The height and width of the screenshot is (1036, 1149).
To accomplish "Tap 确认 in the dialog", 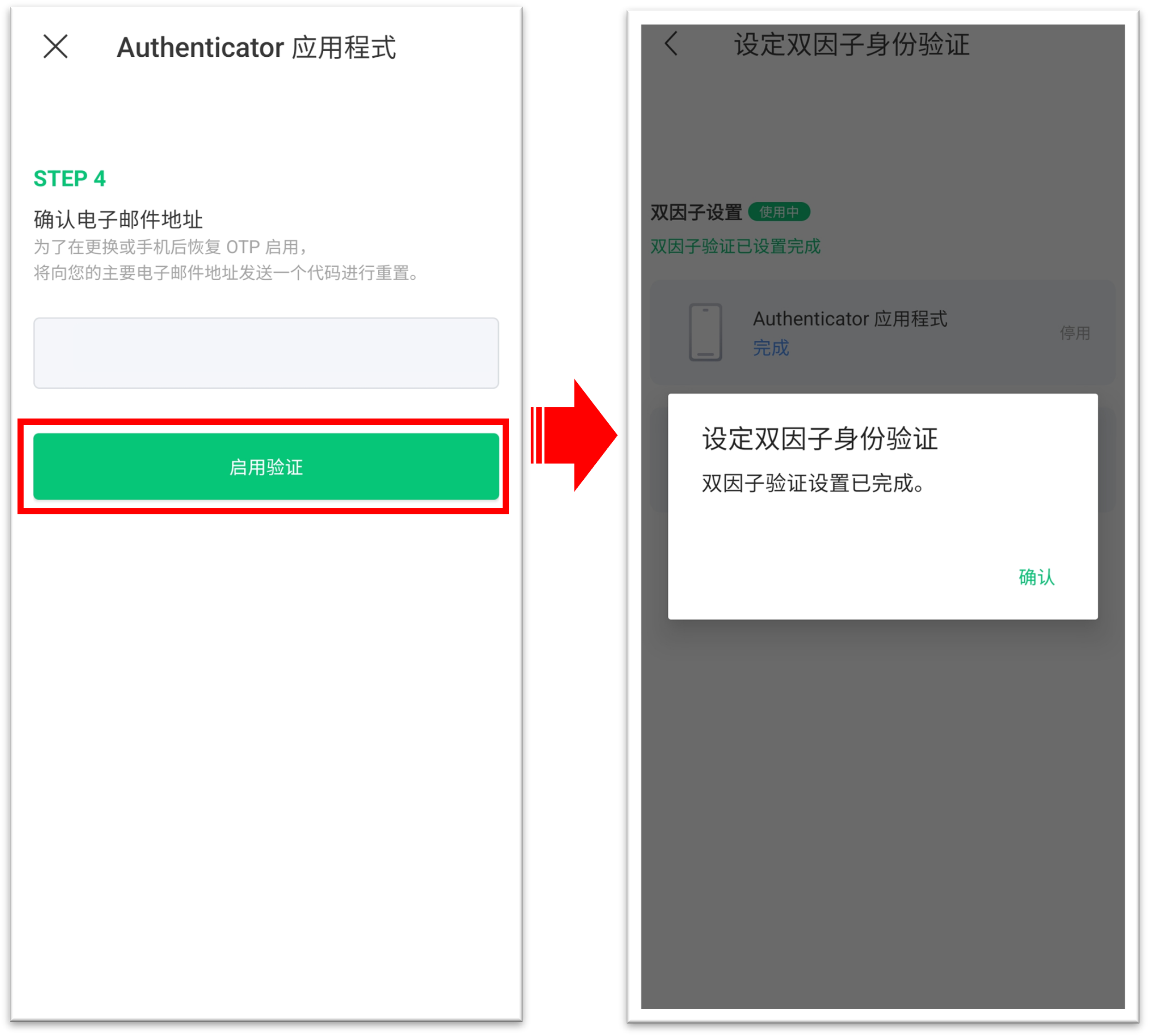I will click(1036, 577).
